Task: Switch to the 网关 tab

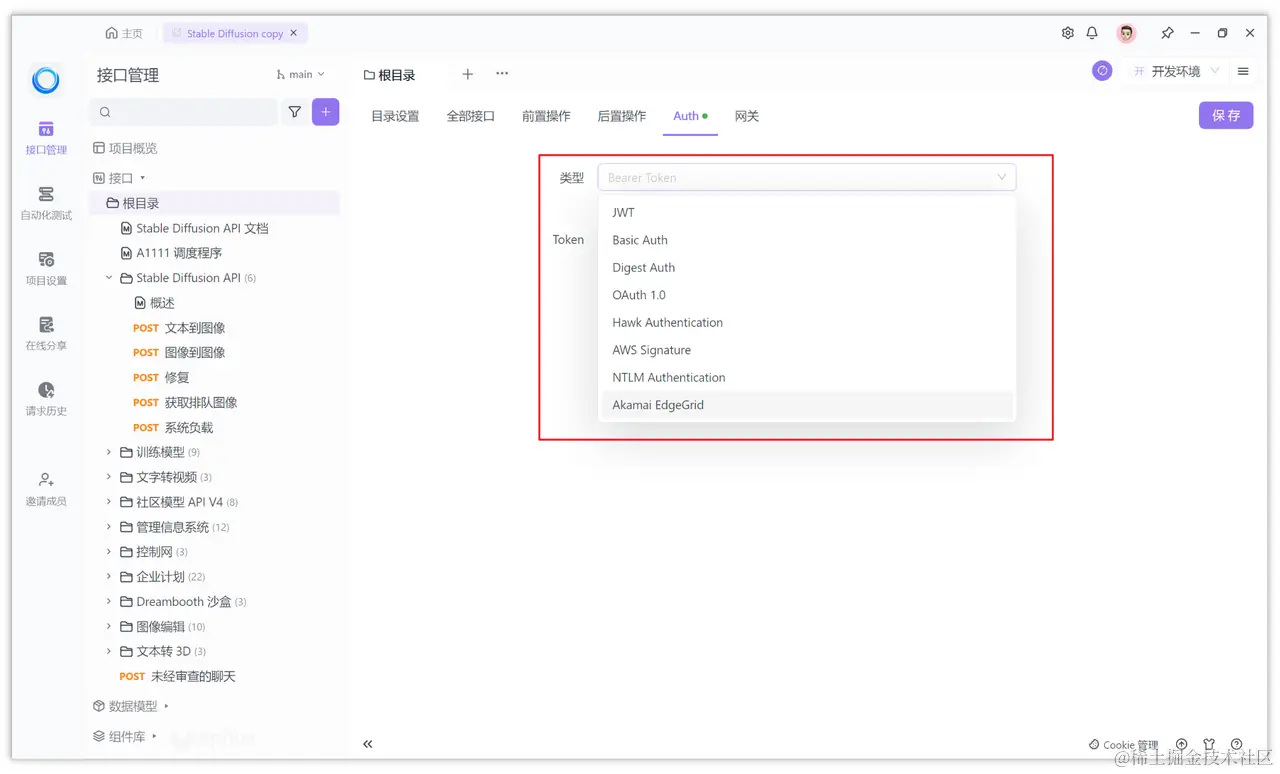Action: pos(747,116)
